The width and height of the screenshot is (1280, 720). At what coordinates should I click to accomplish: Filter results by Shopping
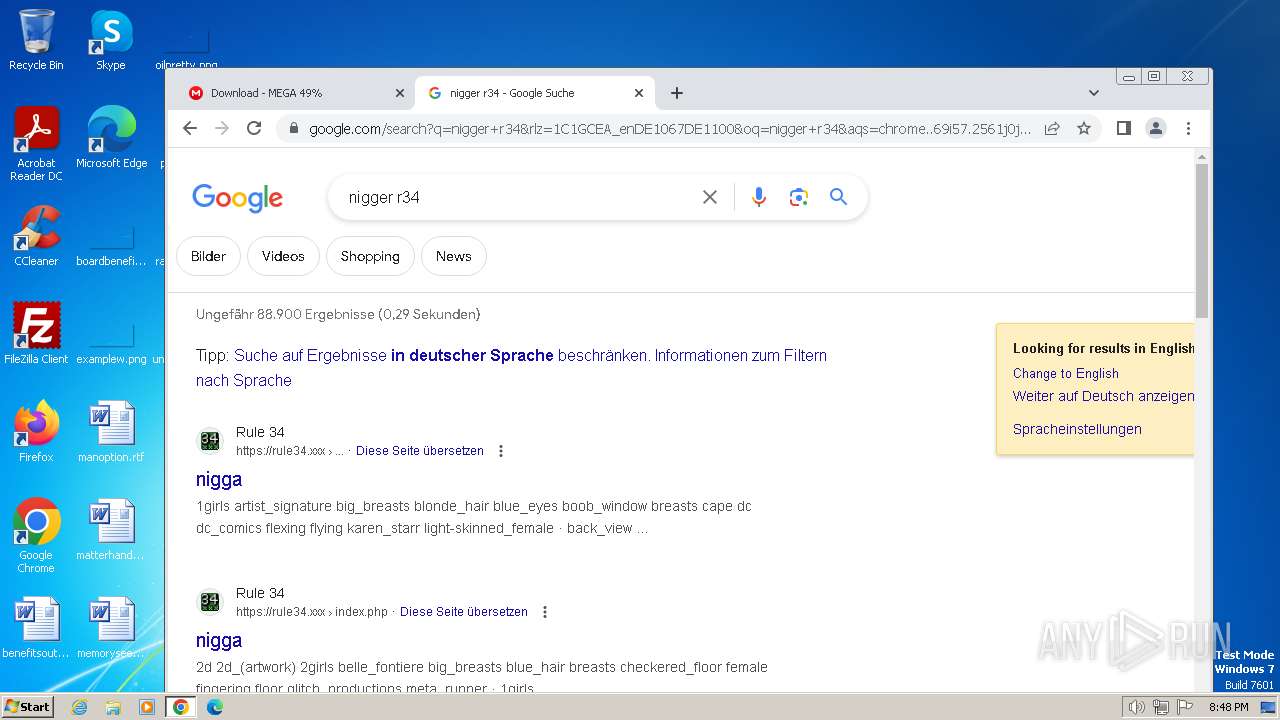(x=370, y=256)
